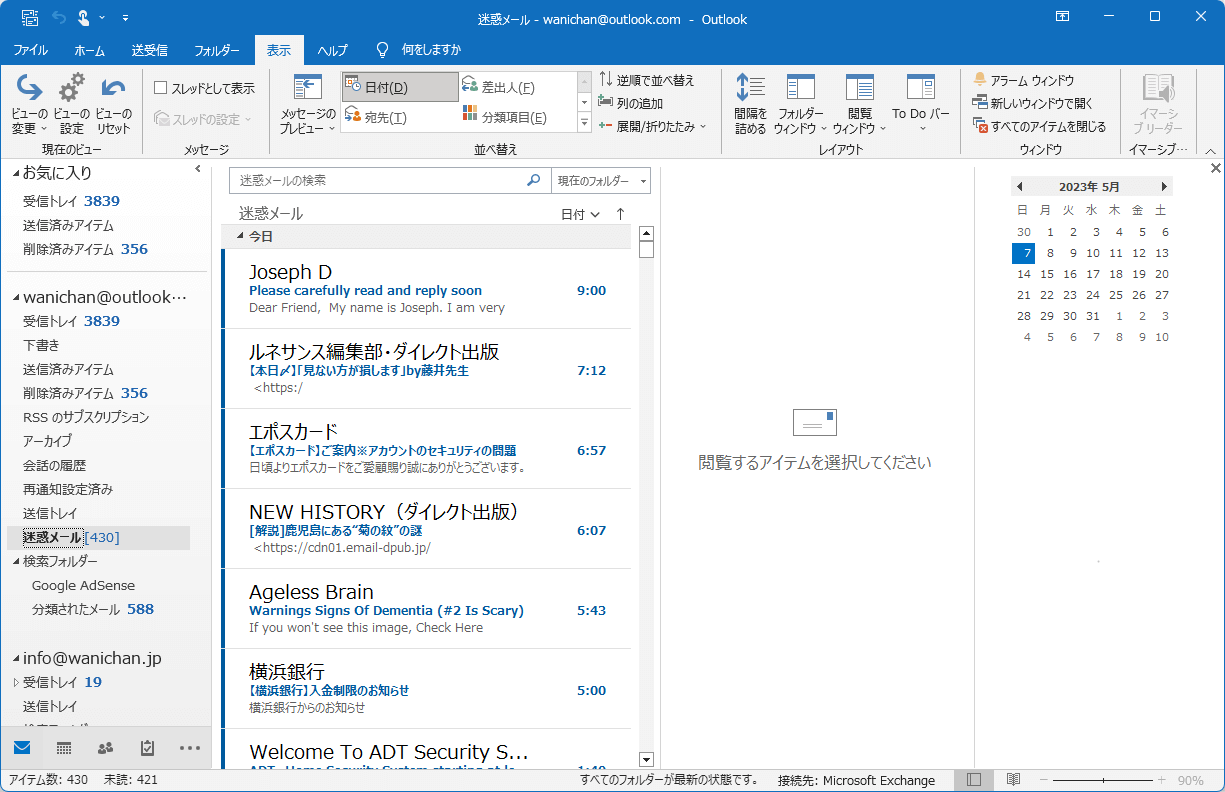Select May 15 in the date navigator
The width and height of the screenshot is (1225, 792).
(x=1047, y=274)
